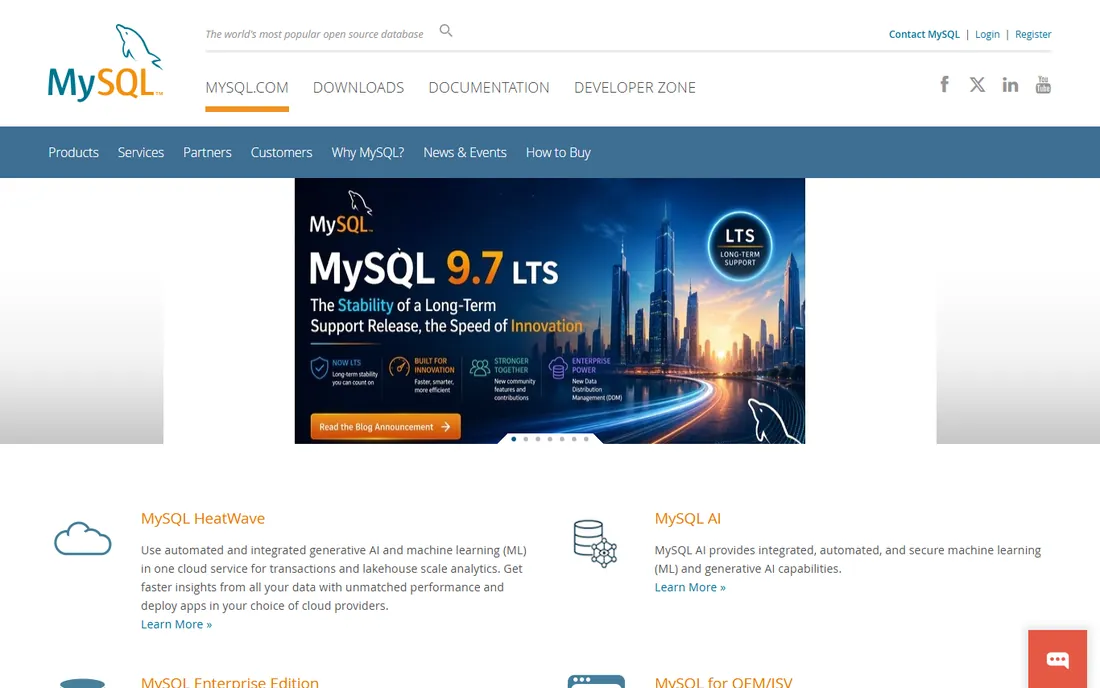The width and height of the screenshot is (1100, 688).
Task: Open the How to Buy menu
Action: pyautogui.click(x=558, y=152)
